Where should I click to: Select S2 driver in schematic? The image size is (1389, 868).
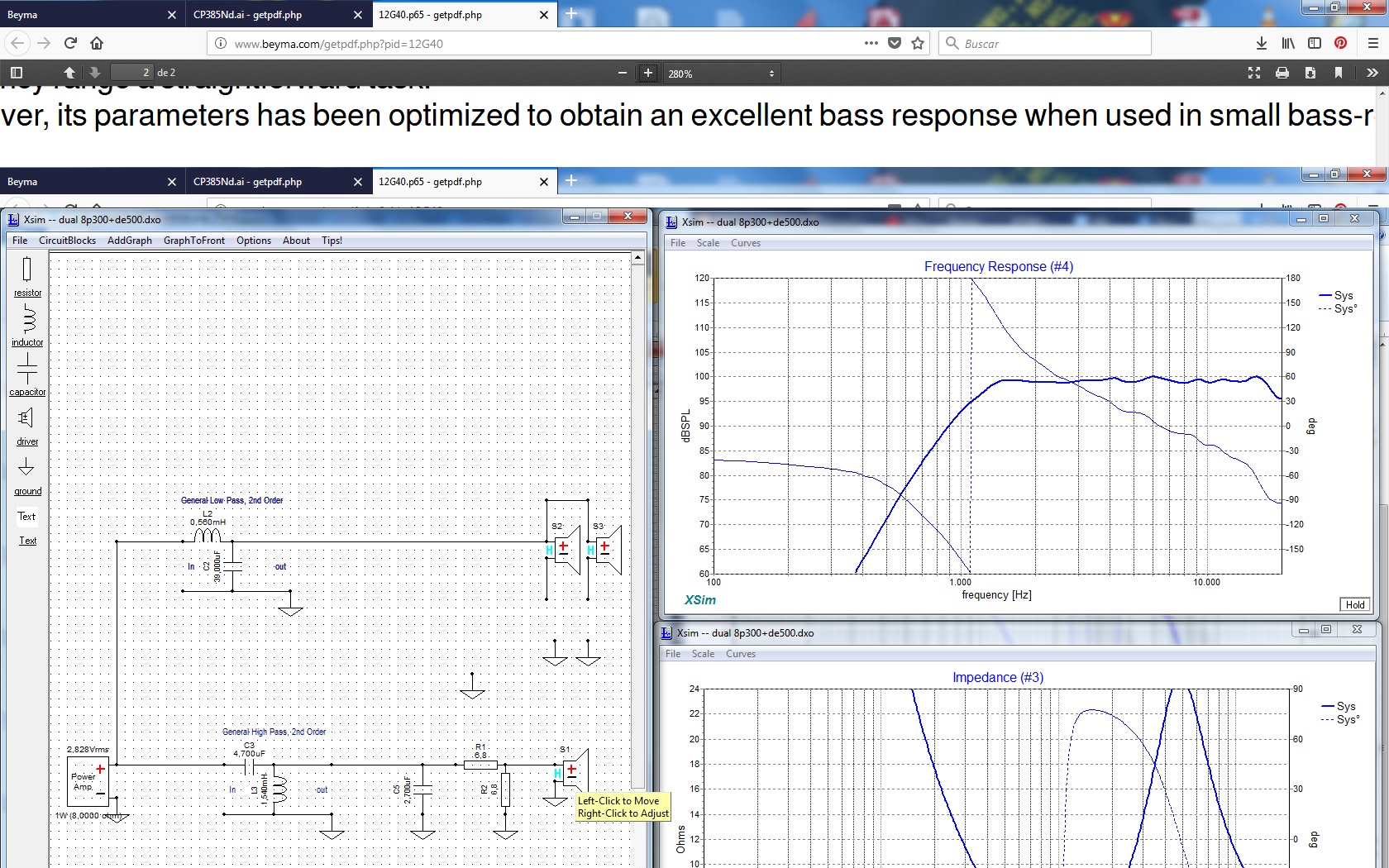coord(563,550)
